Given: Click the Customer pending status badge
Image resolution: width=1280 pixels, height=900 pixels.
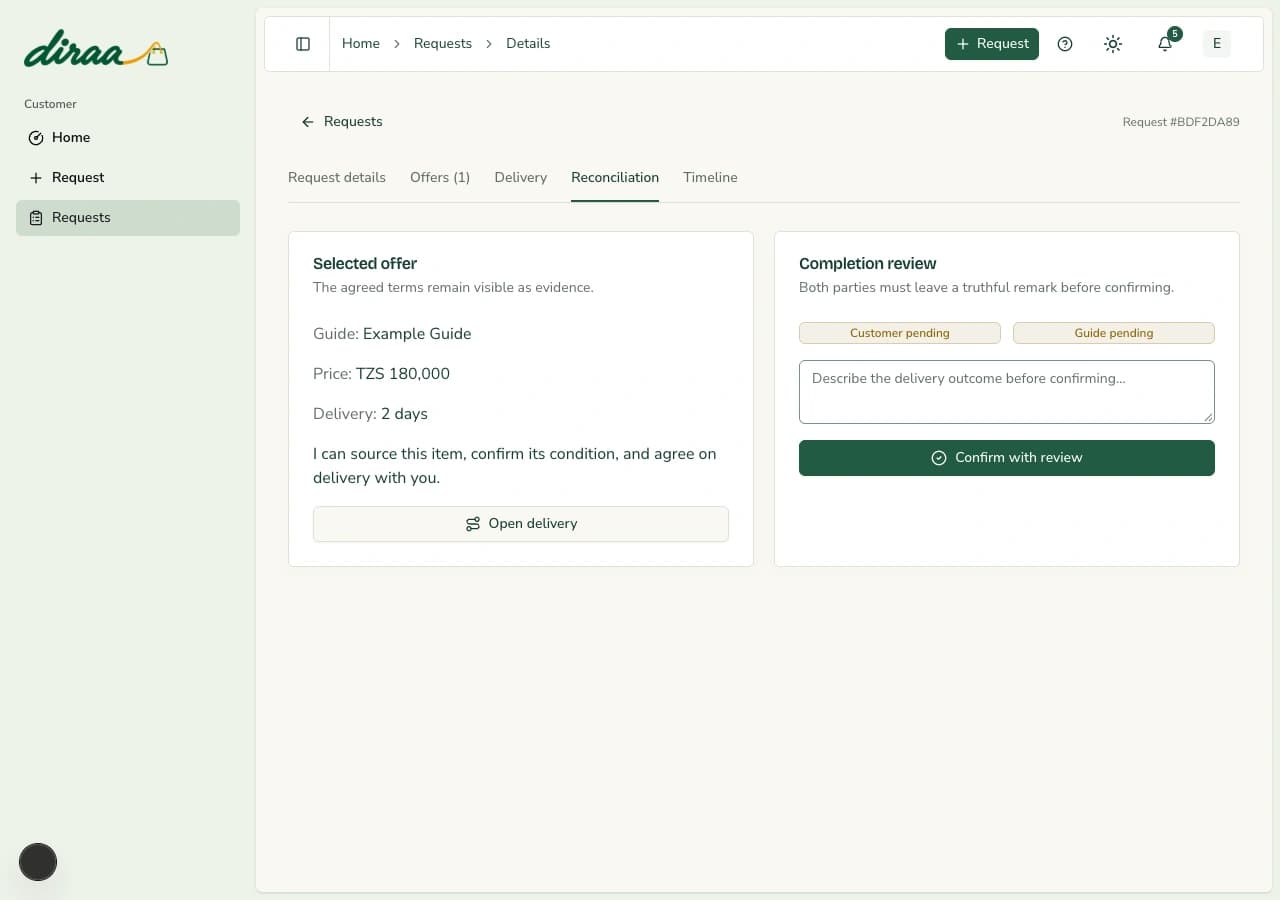Looking at the screenshot, I should [x=900, y=333].
